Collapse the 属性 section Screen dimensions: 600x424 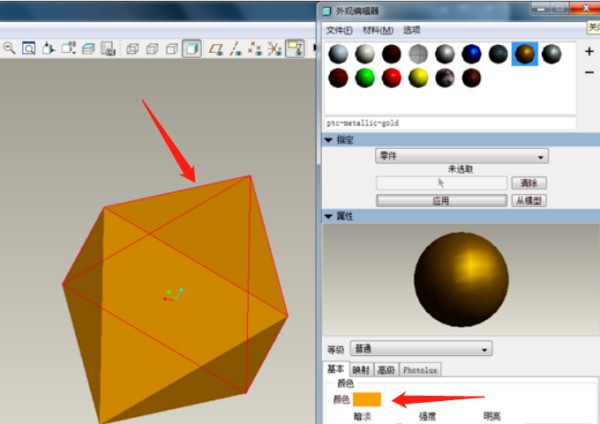(329, 216)
